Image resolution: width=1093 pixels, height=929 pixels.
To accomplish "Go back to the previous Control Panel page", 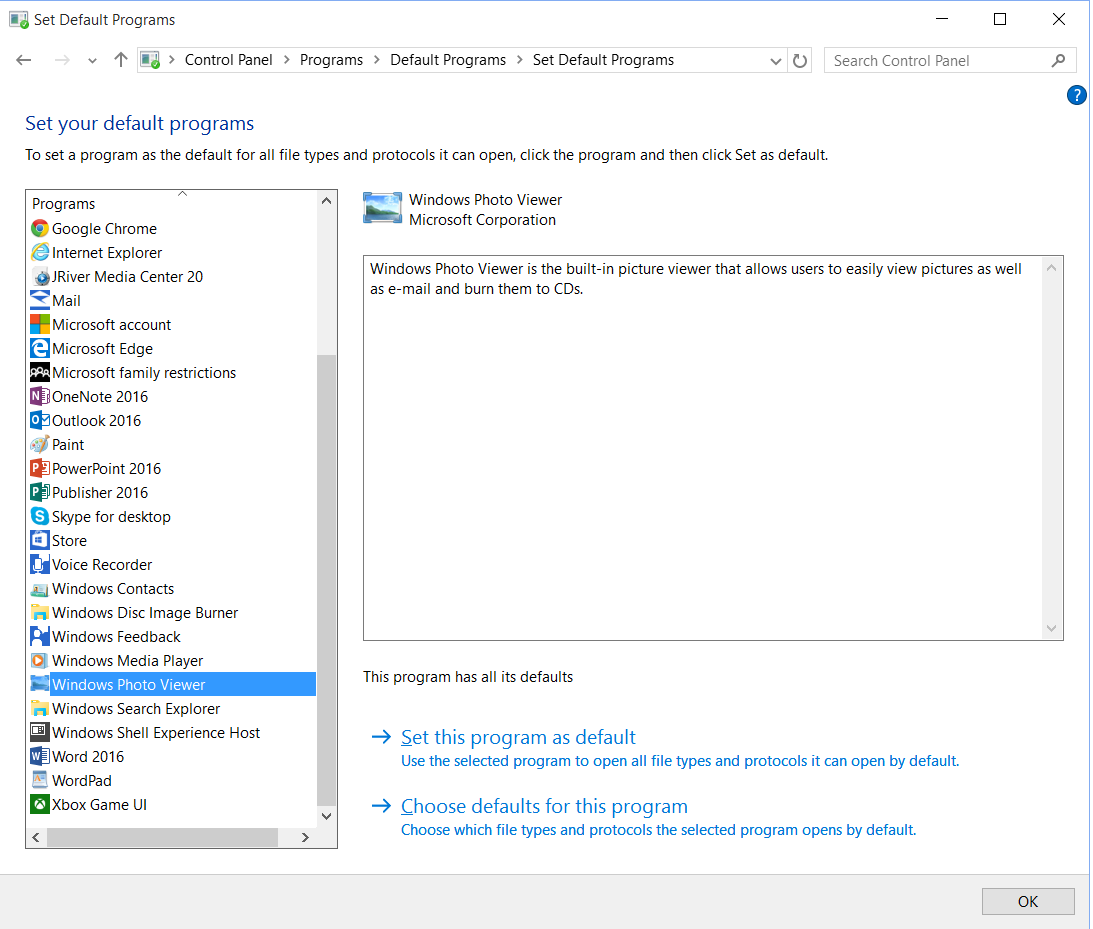I will click(x=24, y=61).
